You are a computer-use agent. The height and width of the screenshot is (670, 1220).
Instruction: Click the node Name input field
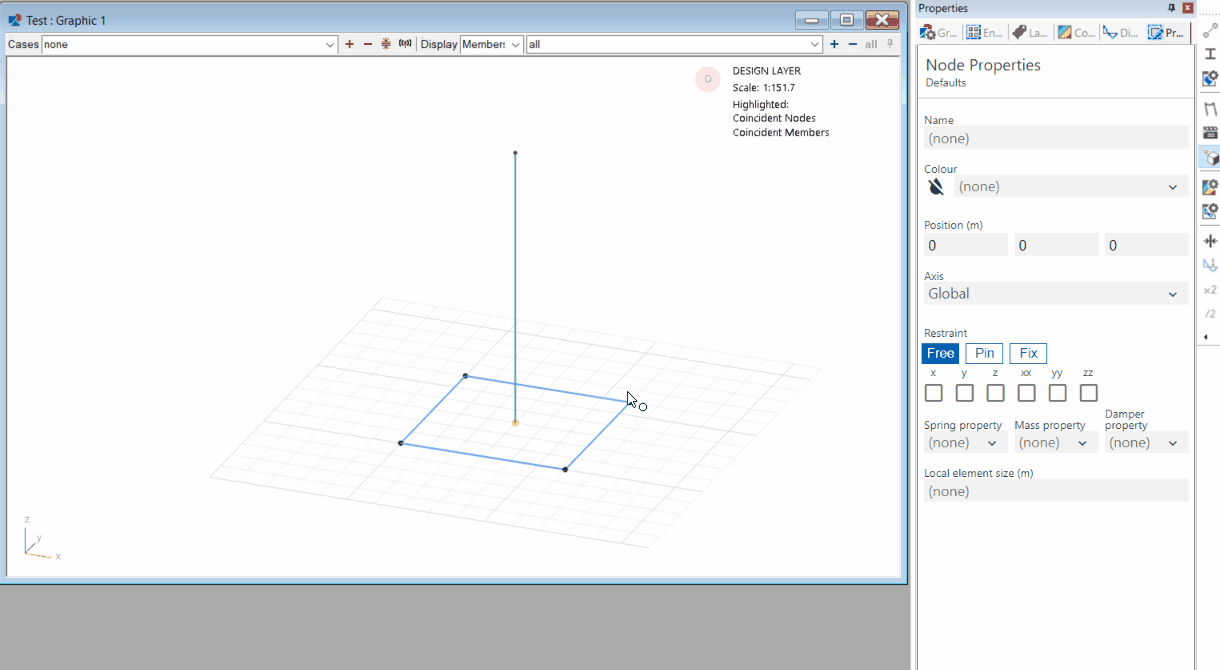click(x=1055, y=139)
